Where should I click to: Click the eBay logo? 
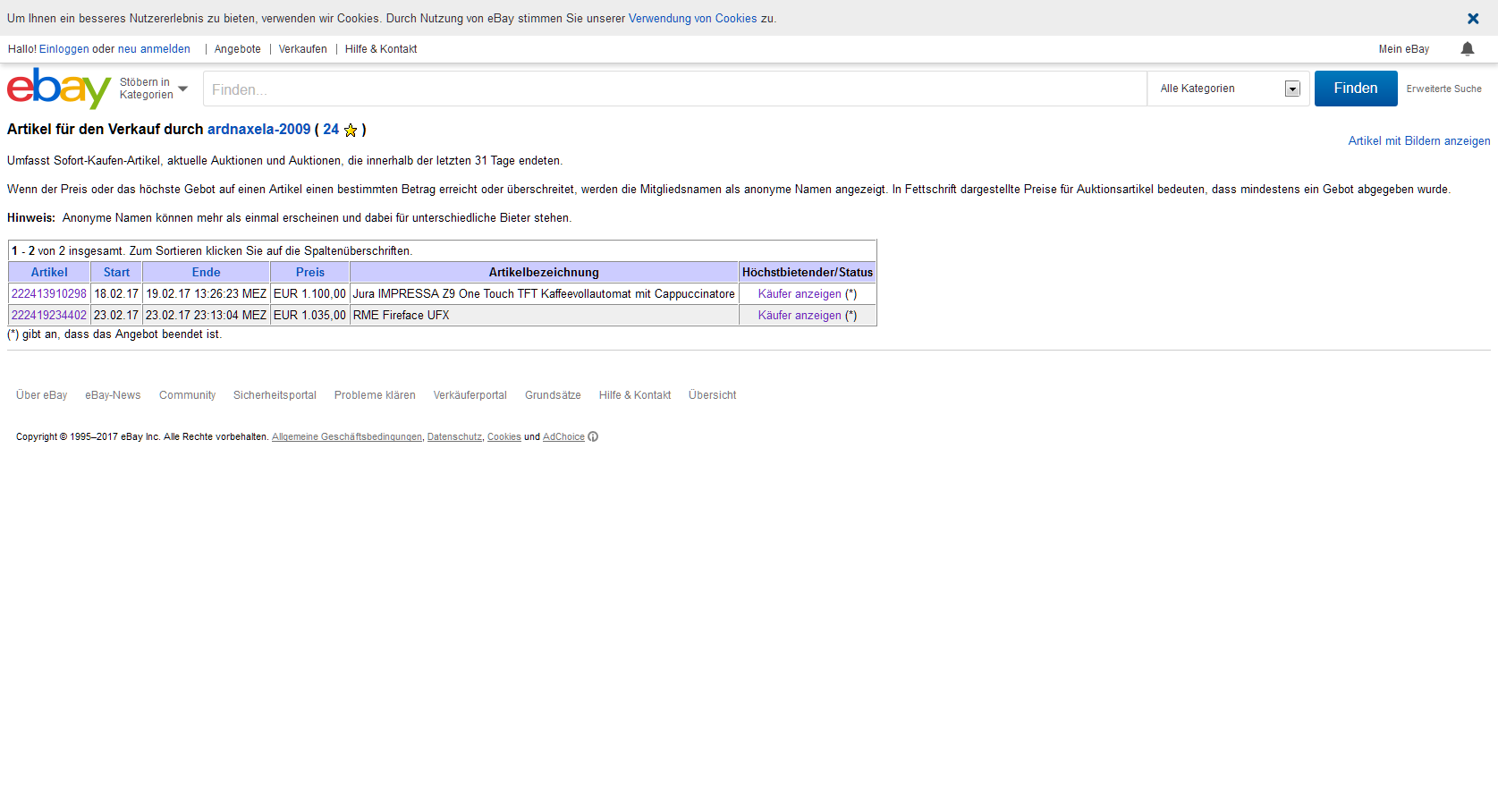coord(58,89)
